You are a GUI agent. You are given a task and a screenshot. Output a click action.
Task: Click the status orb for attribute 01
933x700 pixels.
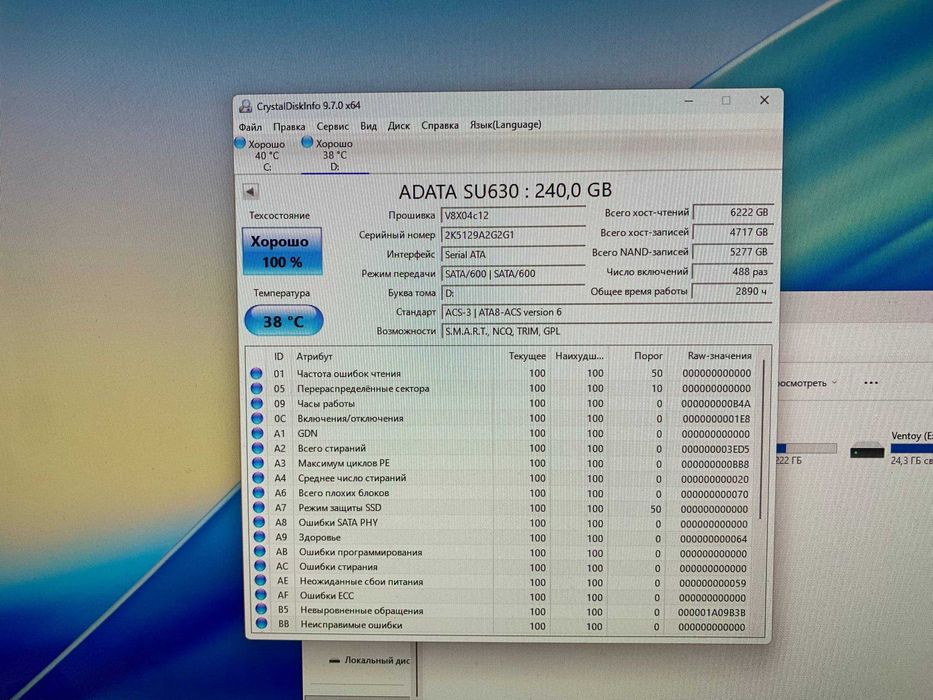[256, 373]
